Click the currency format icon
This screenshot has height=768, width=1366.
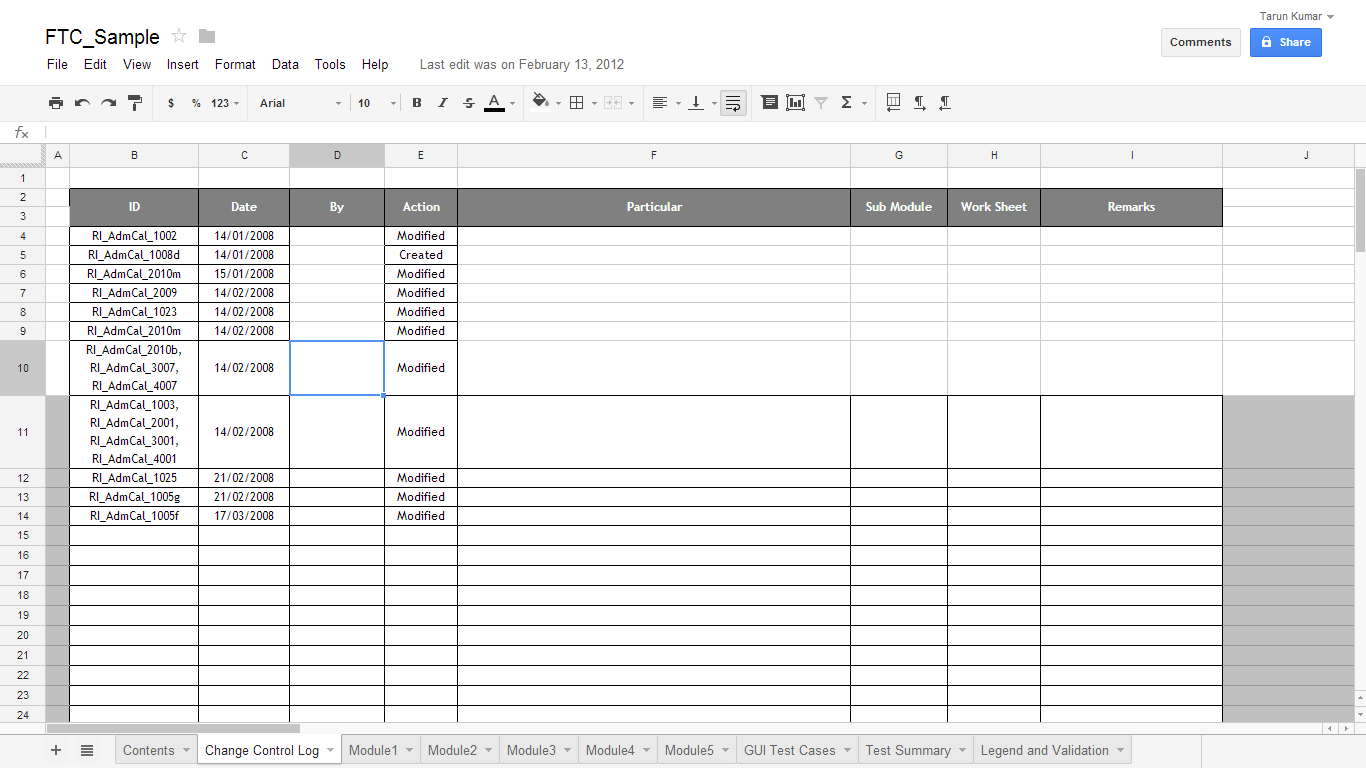point(170,102)
